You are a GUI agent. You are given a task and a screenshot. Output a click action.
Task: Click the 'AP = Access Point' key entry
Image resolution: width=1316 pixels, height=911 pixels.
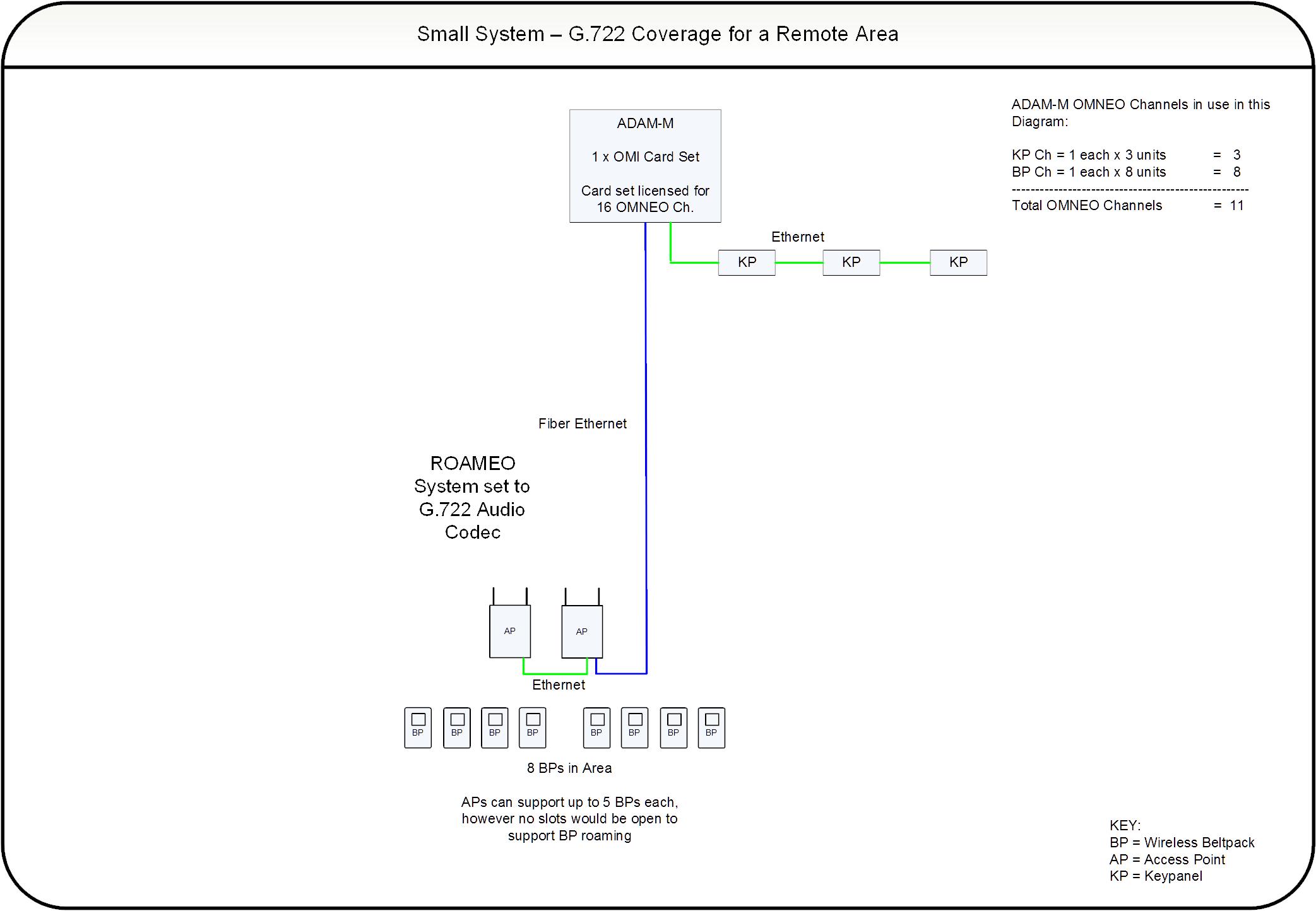pyautogui.click(x=1167, y=860)
